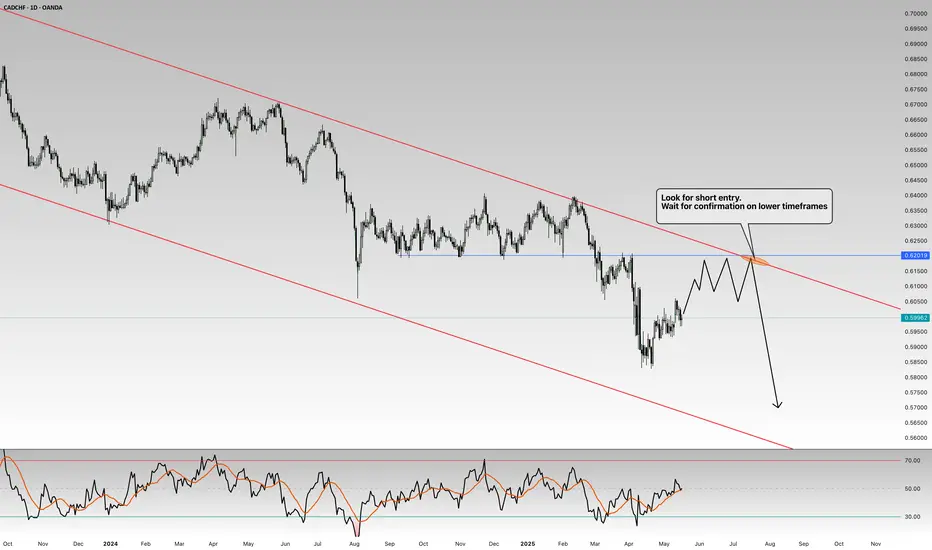
Task: Click the RSI 70.00 level label
Action: [912, 460]
